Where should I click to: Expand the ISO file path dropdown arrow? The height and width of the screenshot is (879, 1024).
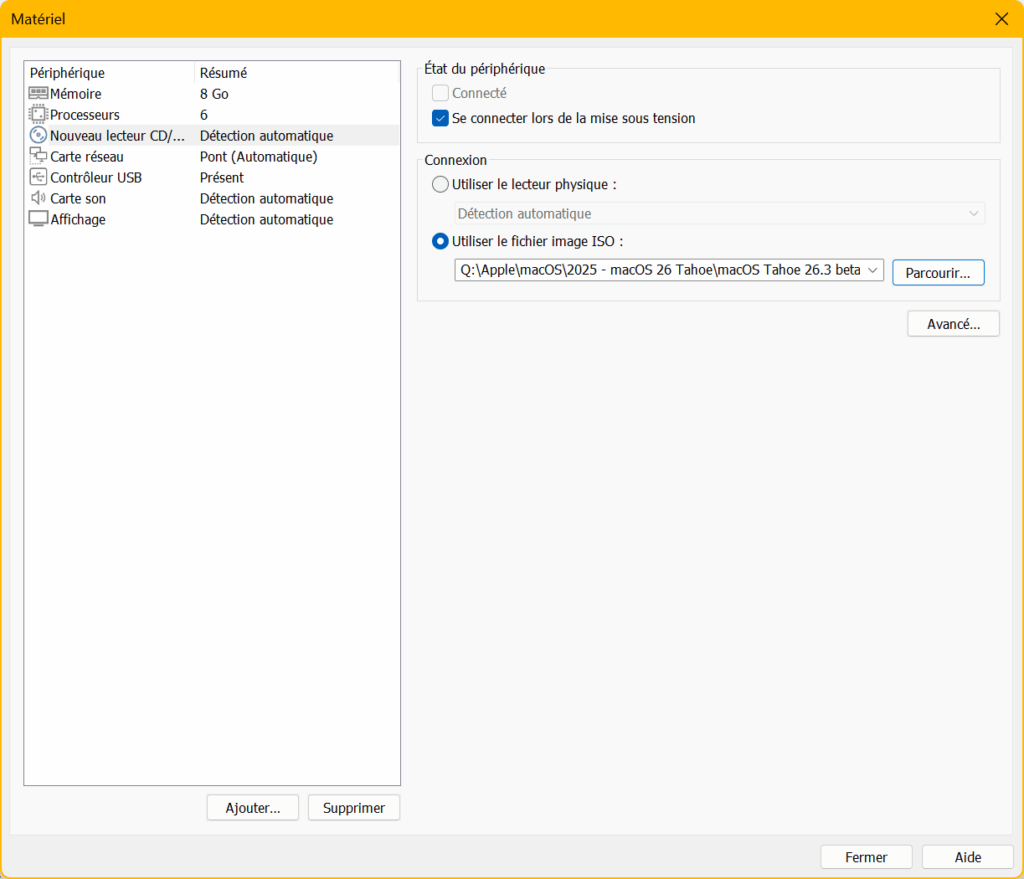pos(873,270)
